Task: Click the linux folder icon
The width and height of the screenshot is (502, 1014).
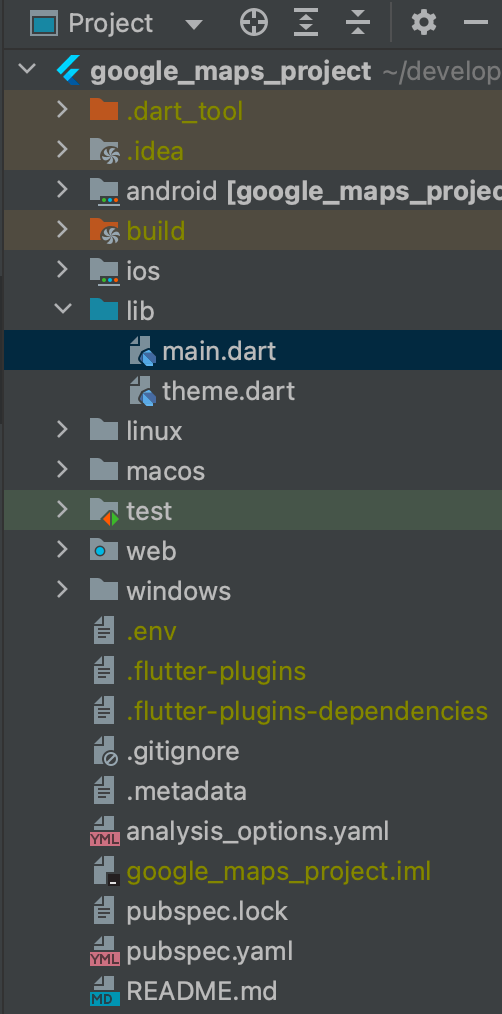Action: click(104, 431)
